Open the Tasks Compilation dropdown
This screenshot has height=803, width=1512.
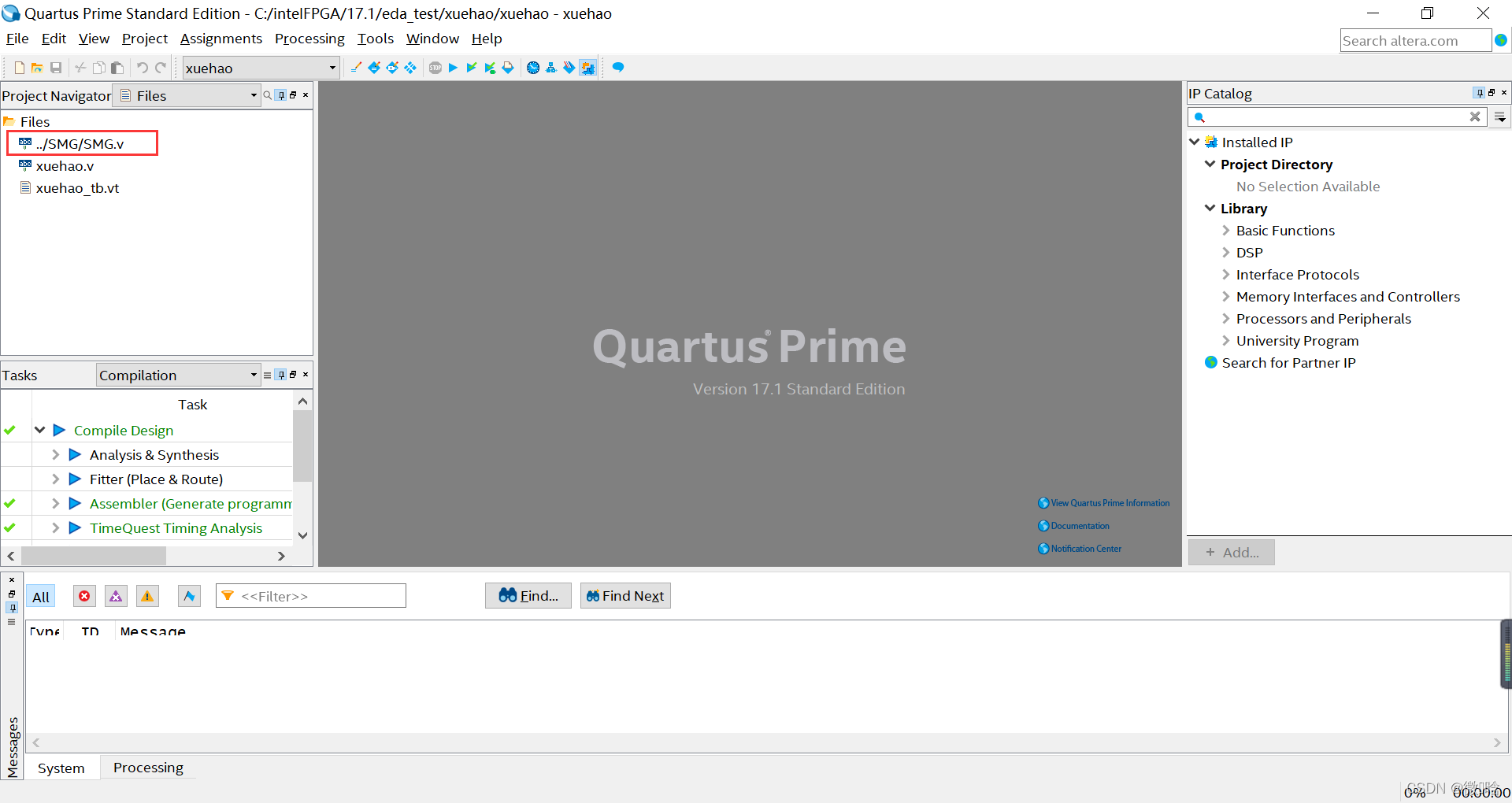pyautogui.click(x=178, y=375)
